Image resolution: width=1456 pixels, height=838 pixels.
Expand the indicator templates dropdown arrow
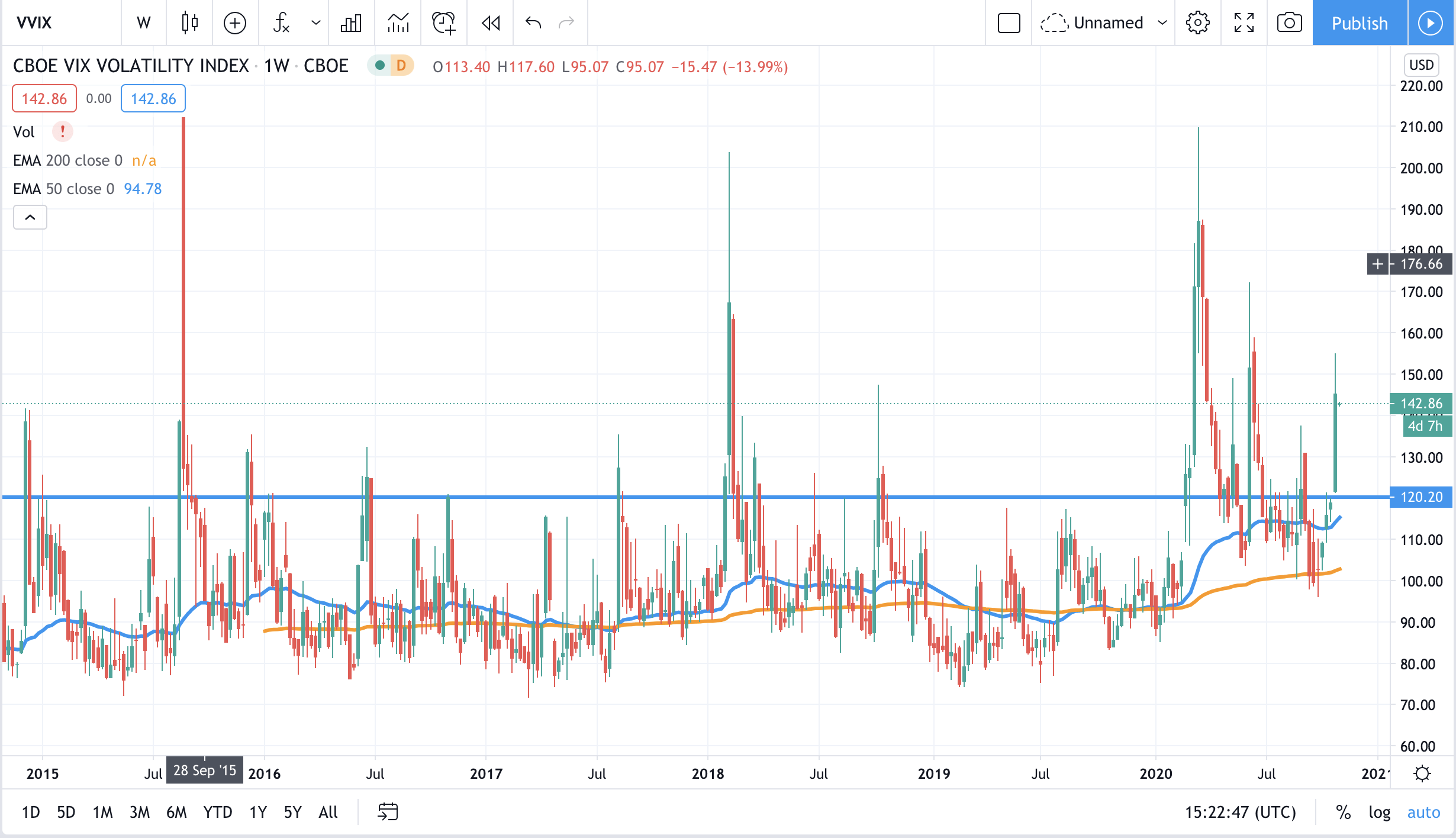point(316,22)
